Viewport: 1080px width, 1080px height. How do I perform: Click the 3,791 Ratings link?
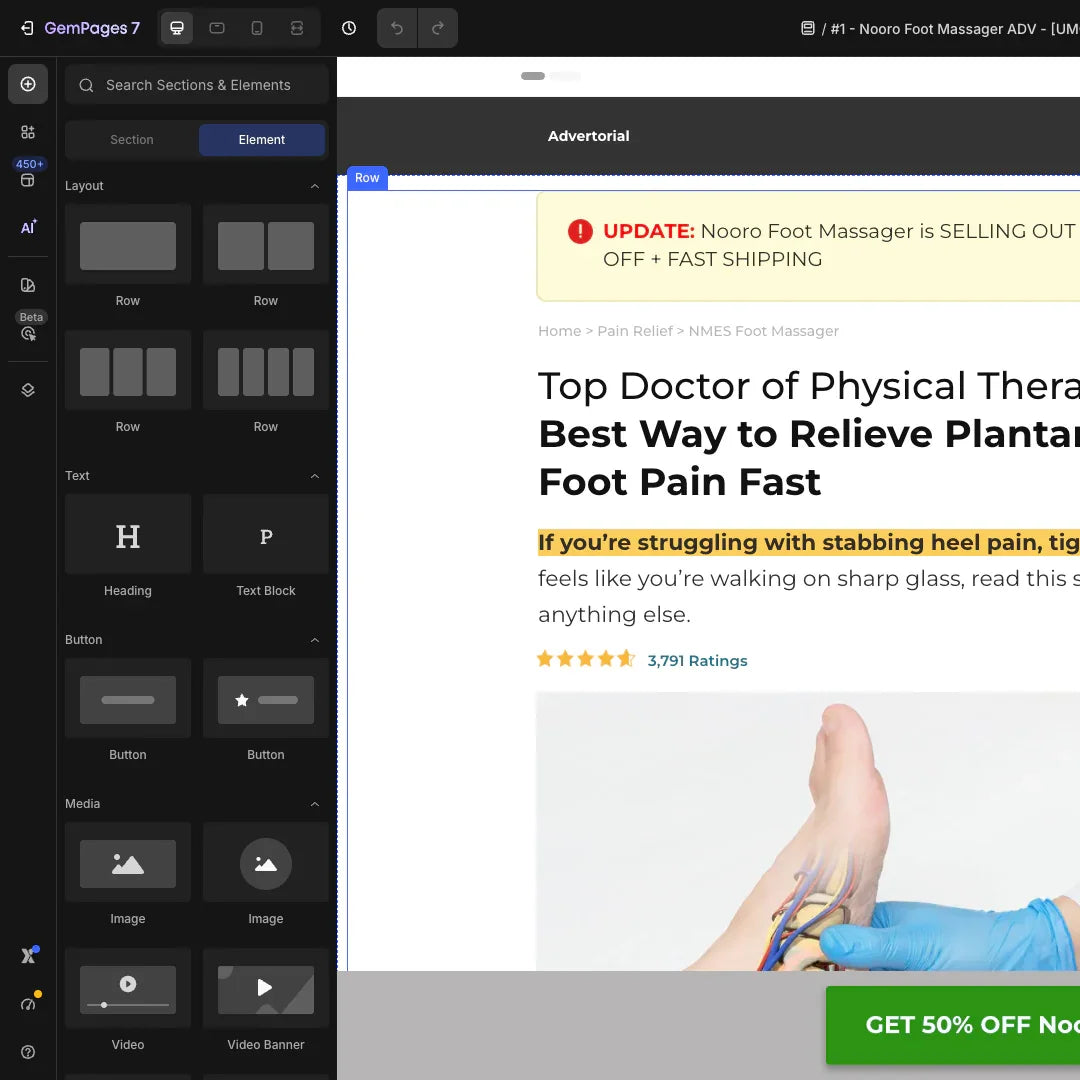697,661
